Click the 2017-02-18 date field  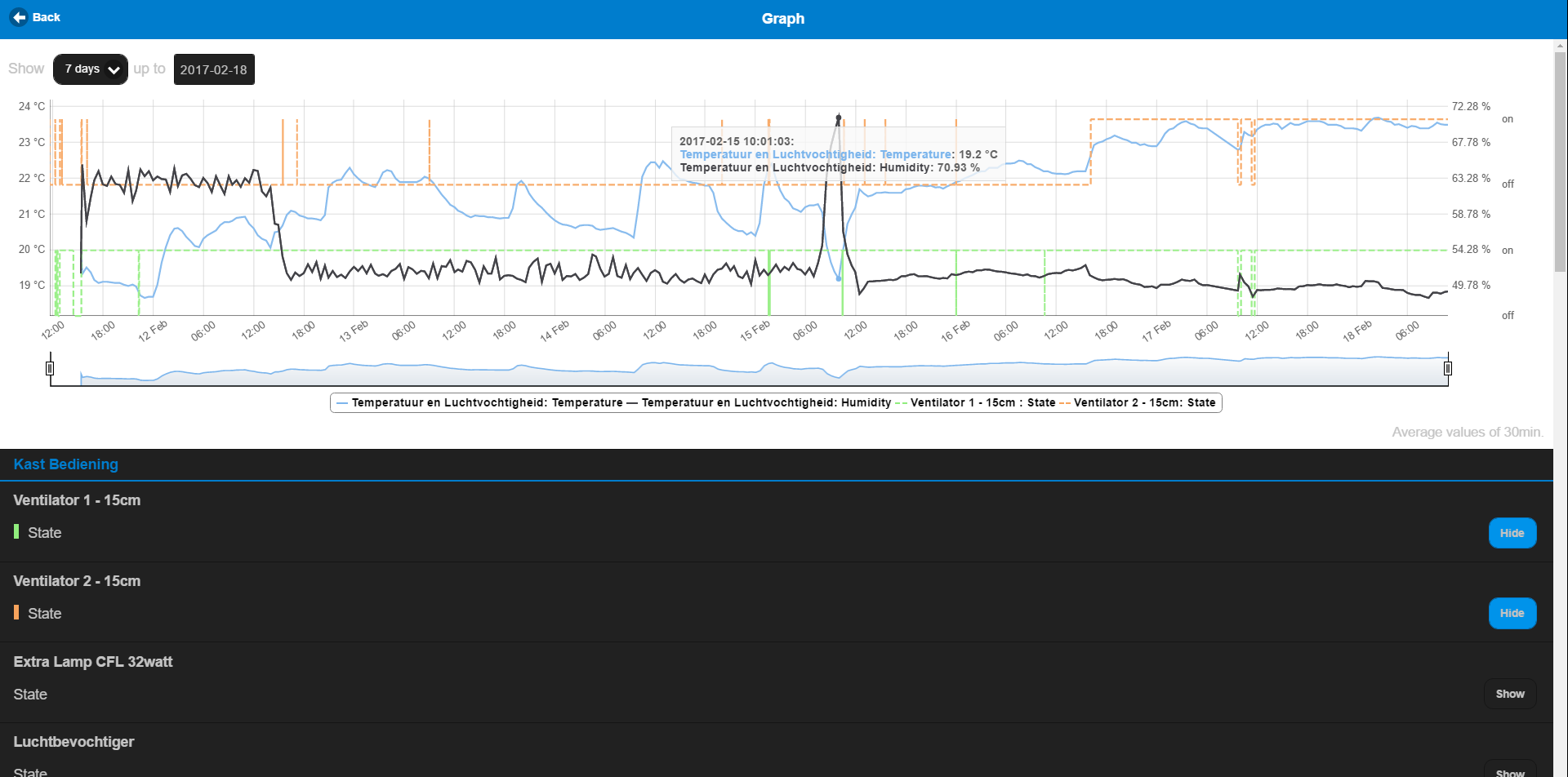pos(214,69)
